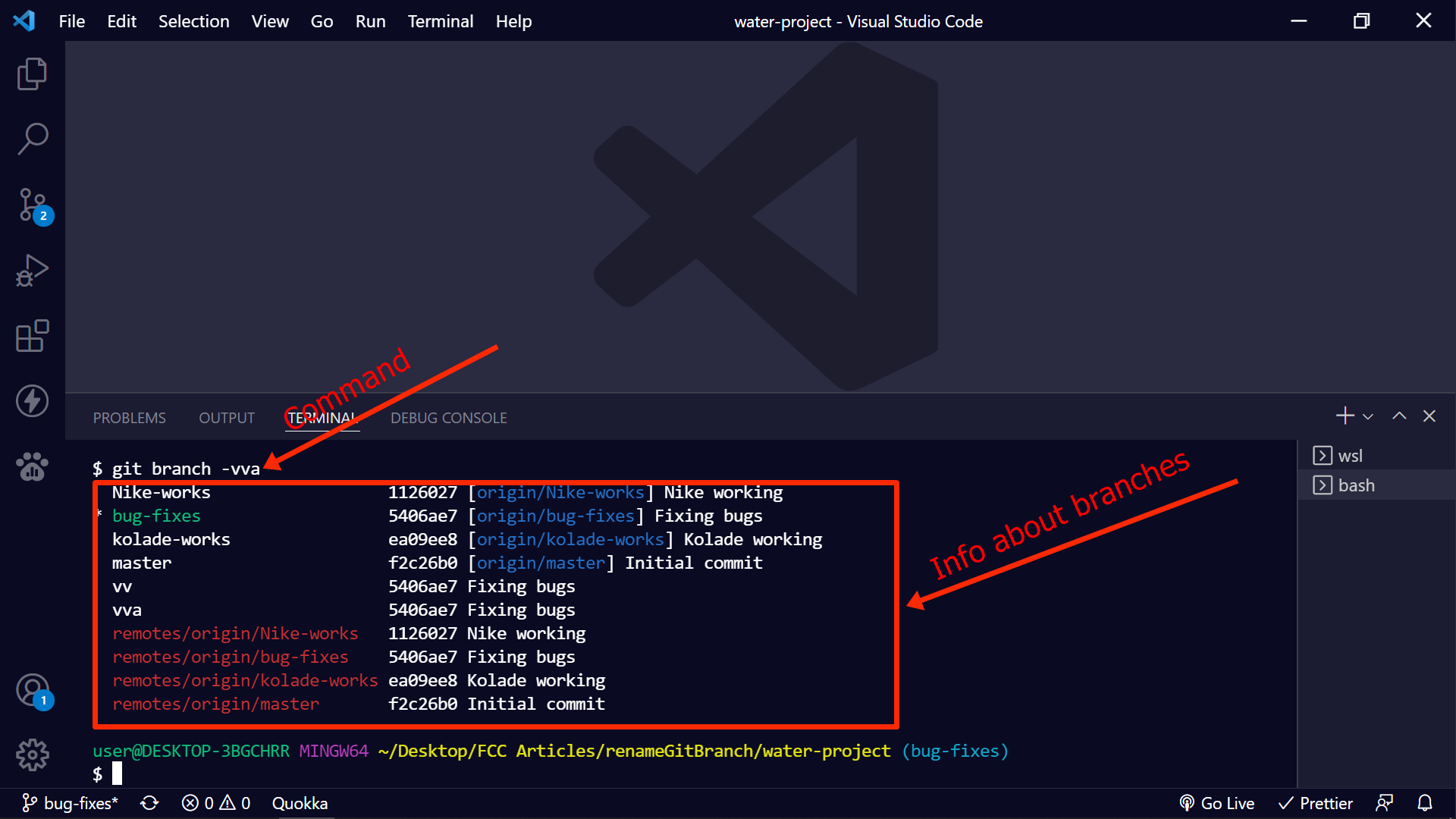The height and width of the screenshot is (819, 1456).
Task: Open the Terminal menu
Action: click(x=441, y=21)
